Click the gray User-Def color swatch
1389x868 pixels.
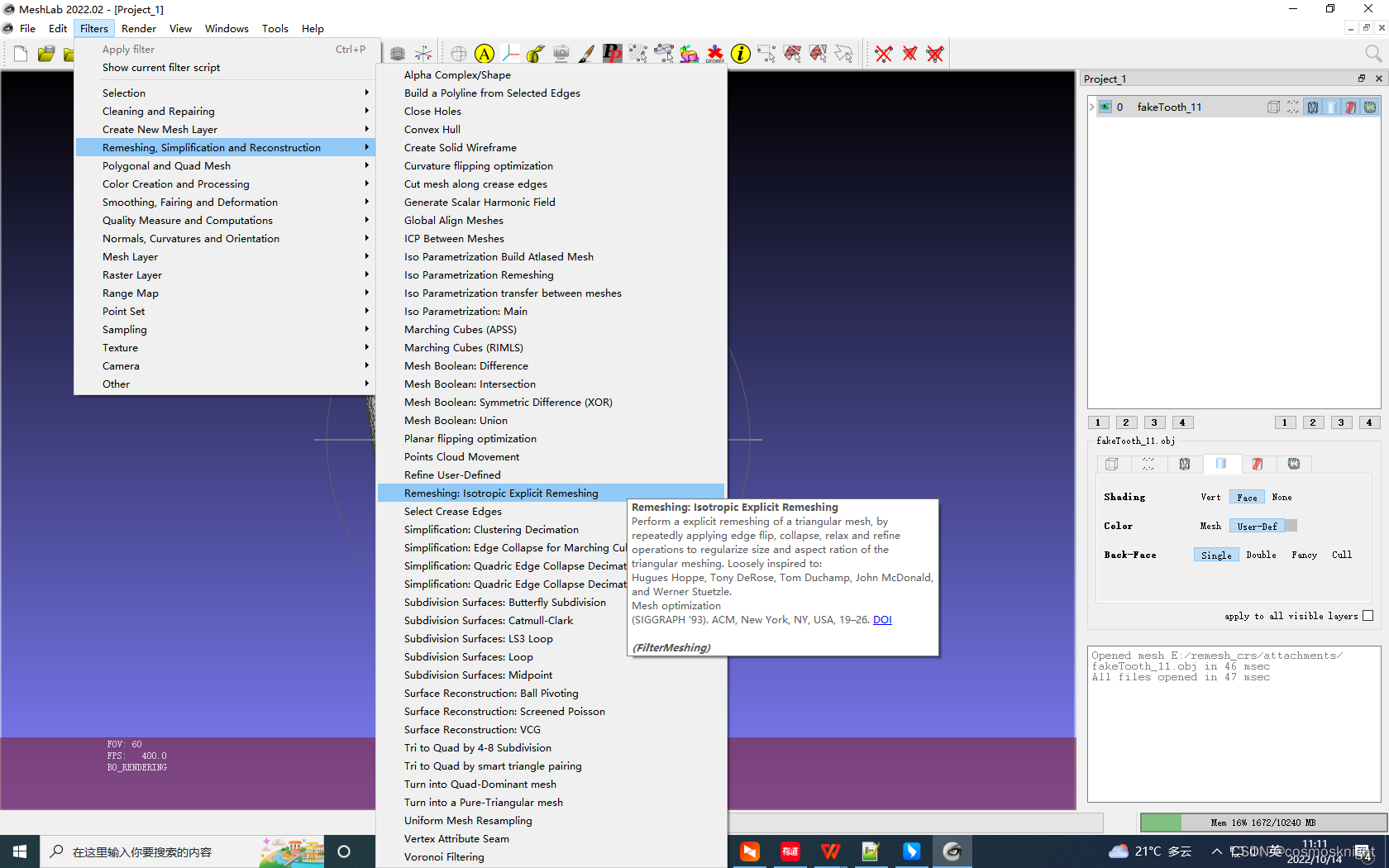tap(1291, 526)
